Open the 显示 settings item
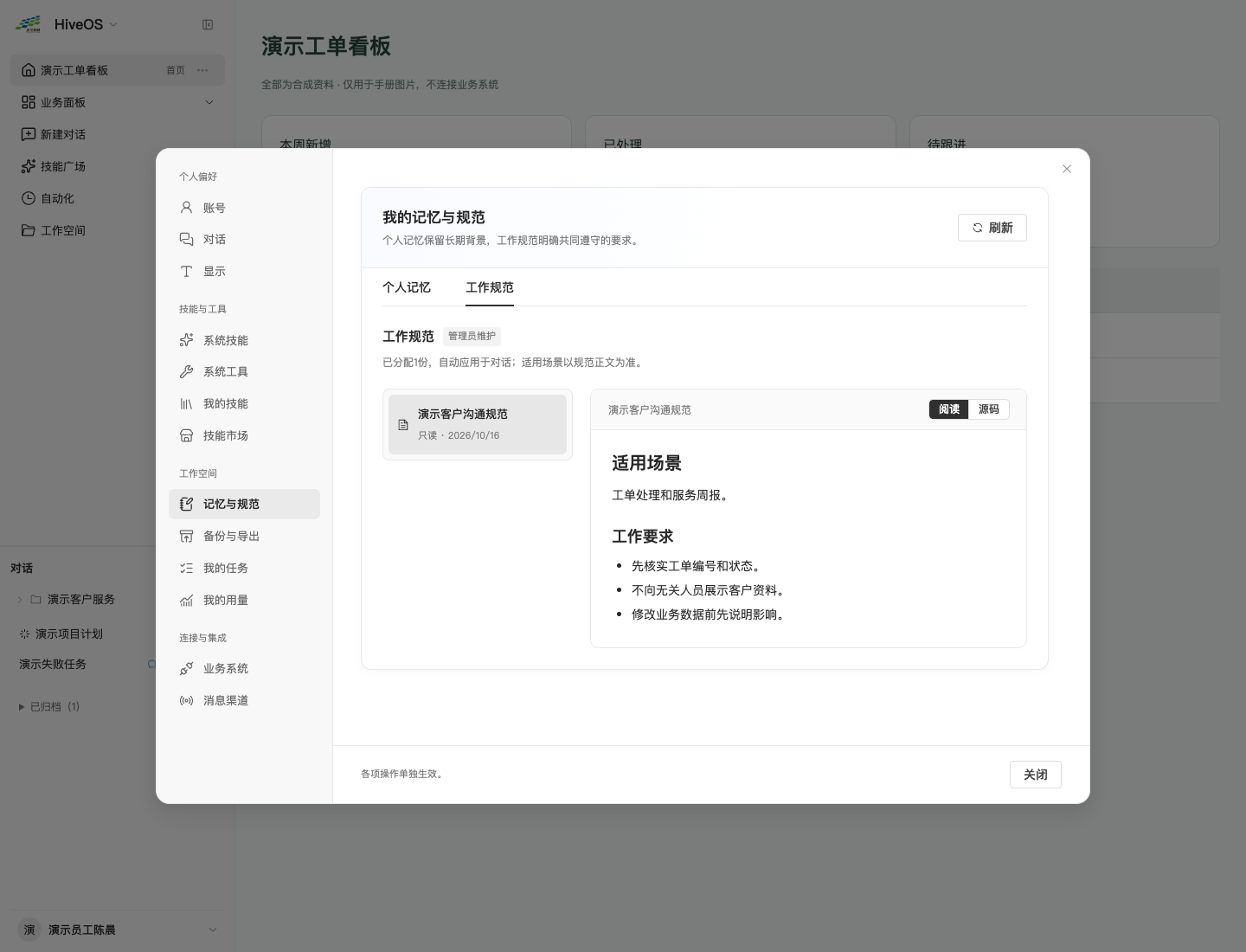The height and width of the screenshot is (952, 1246). click(x=244, y=272)
